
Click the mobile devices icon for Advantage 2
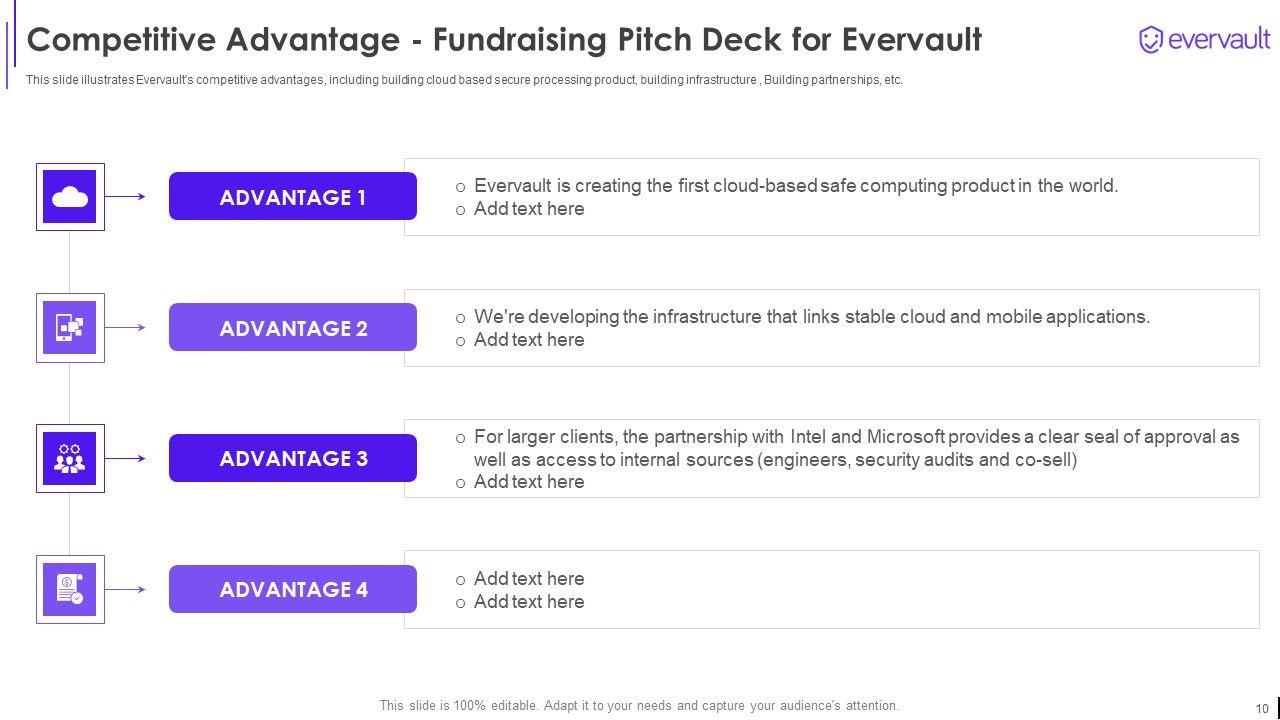(x=70, y=328)
